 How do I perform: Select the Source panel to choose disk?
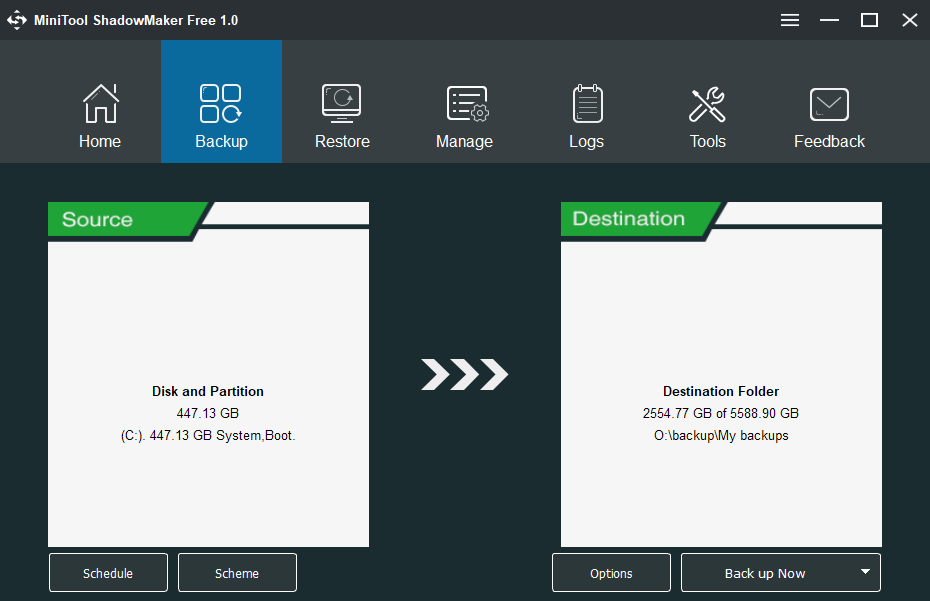[x=208, y=390]
